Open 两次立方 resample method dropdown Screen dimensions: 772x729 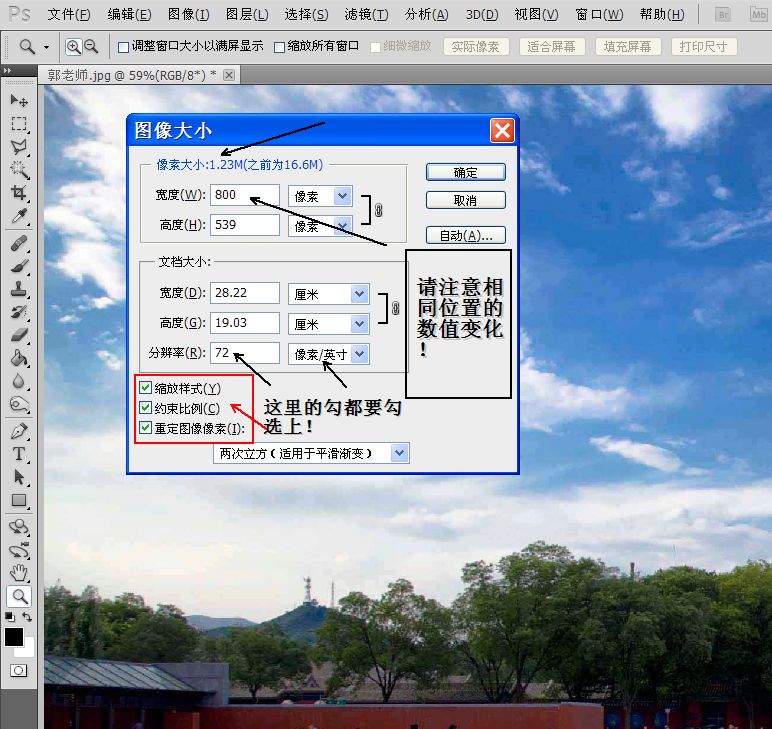[x=399, y=453]
